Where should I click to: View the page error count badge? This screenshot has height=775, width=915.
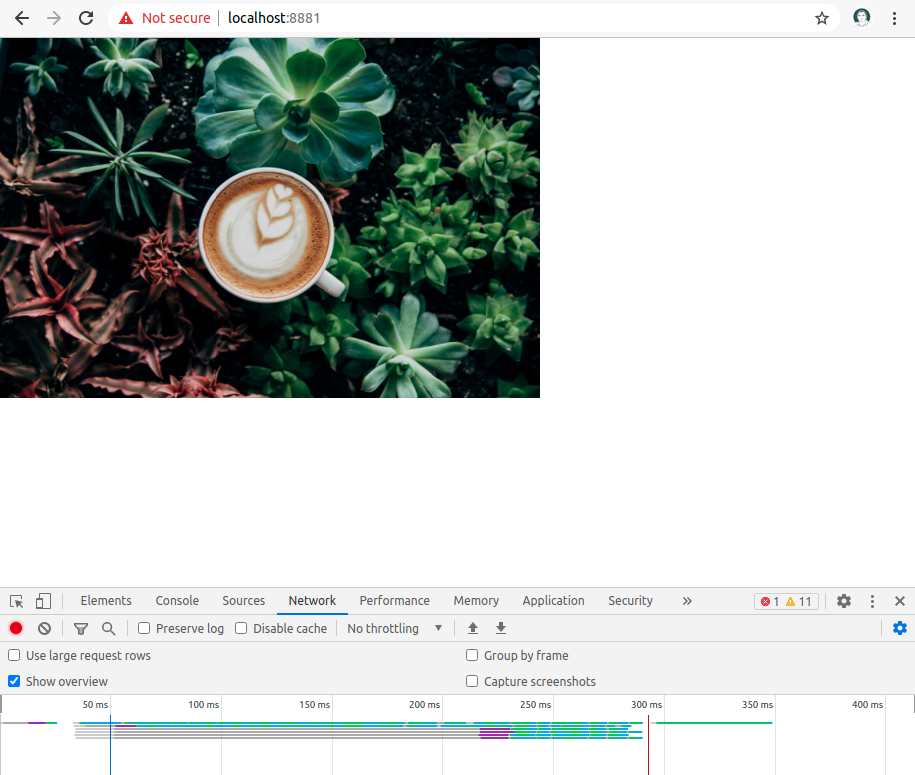click(x=771, y=601)
